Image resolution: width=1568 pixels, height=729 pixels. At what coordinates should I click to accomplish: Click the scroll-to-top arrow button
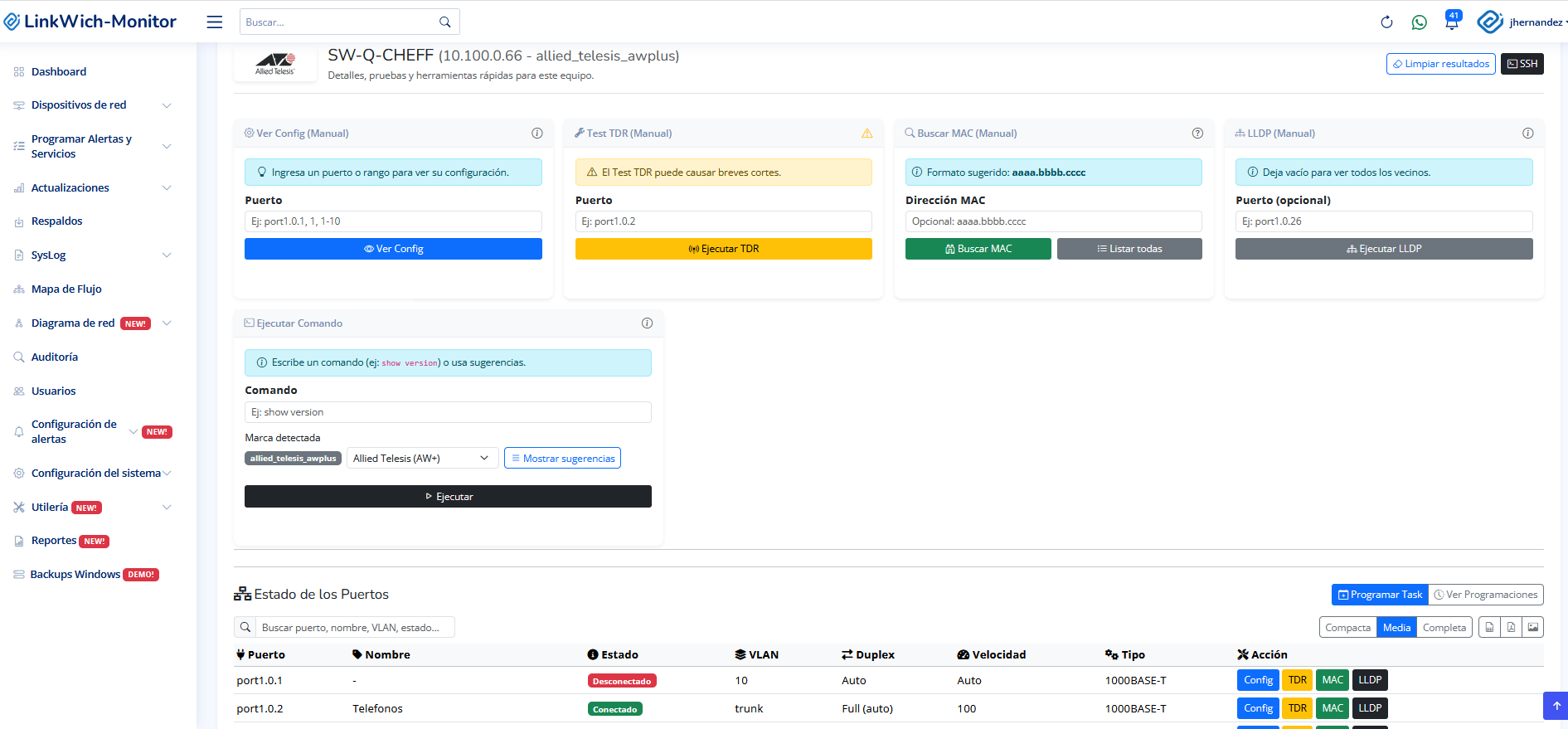[x=1556, y=706]
